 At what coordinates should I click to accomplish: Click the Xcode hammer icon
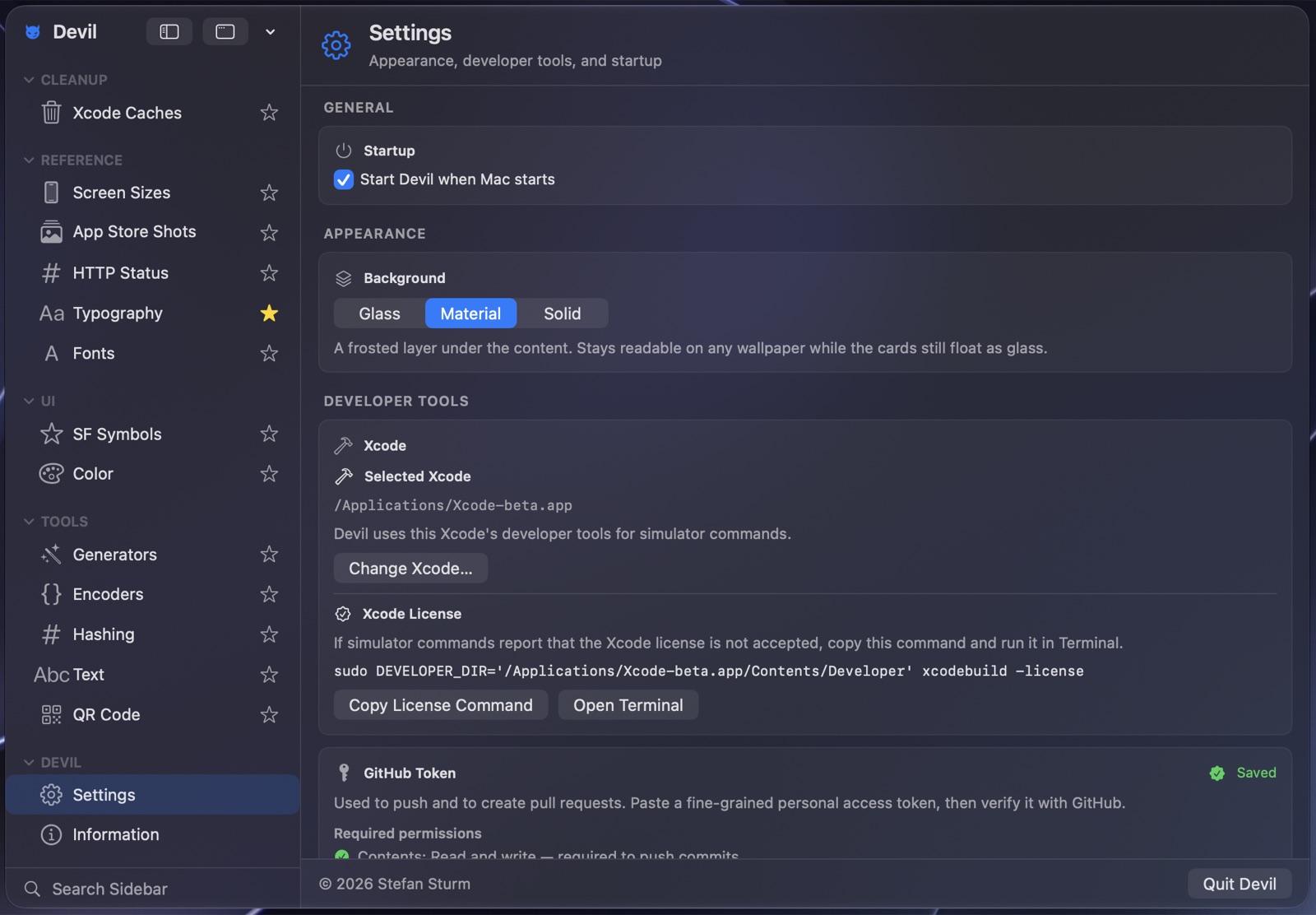pos(344,445)
